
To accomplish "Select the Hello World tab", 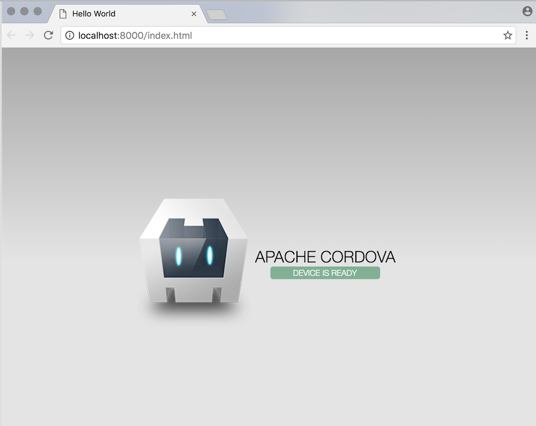I will pyautogui.click(x=128, y=14).
